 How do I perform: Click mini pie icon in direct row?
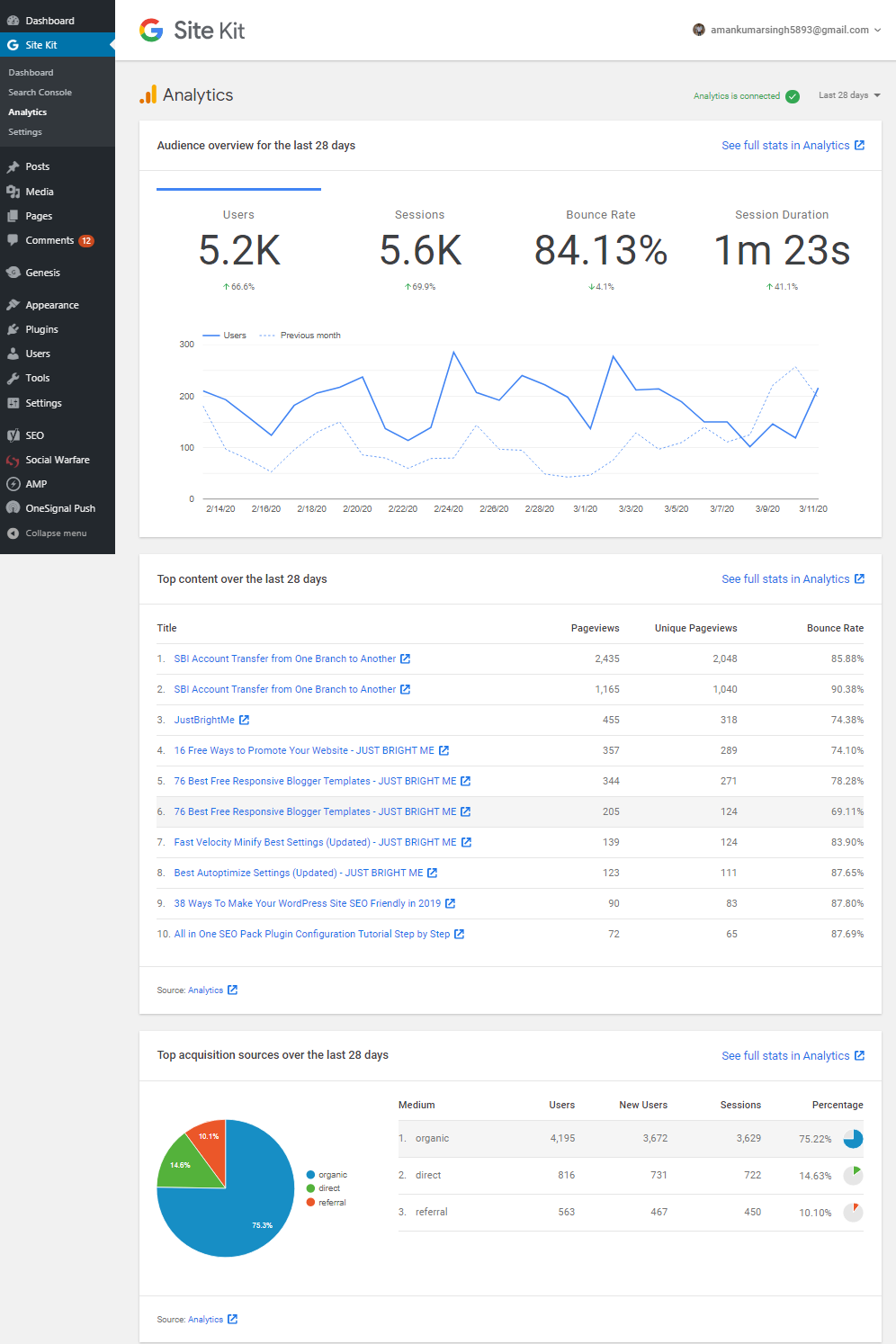(853, 1175)
